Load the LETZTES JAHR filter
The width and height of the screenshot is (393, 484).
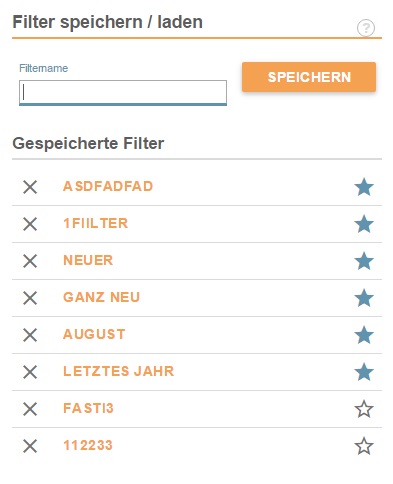coord(118,371)
